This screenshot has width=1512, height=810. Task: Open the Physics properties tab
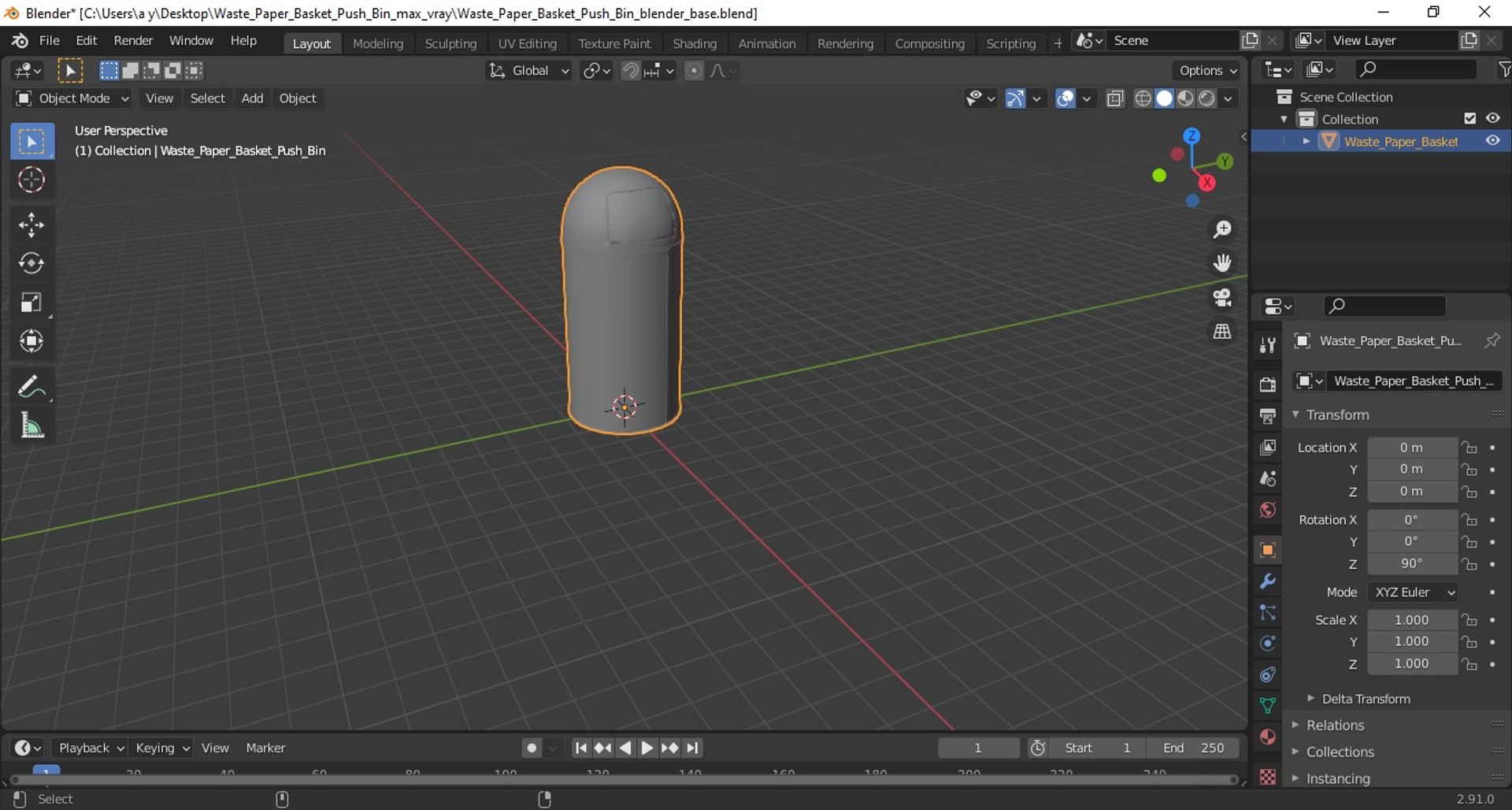click(1267, 643)
